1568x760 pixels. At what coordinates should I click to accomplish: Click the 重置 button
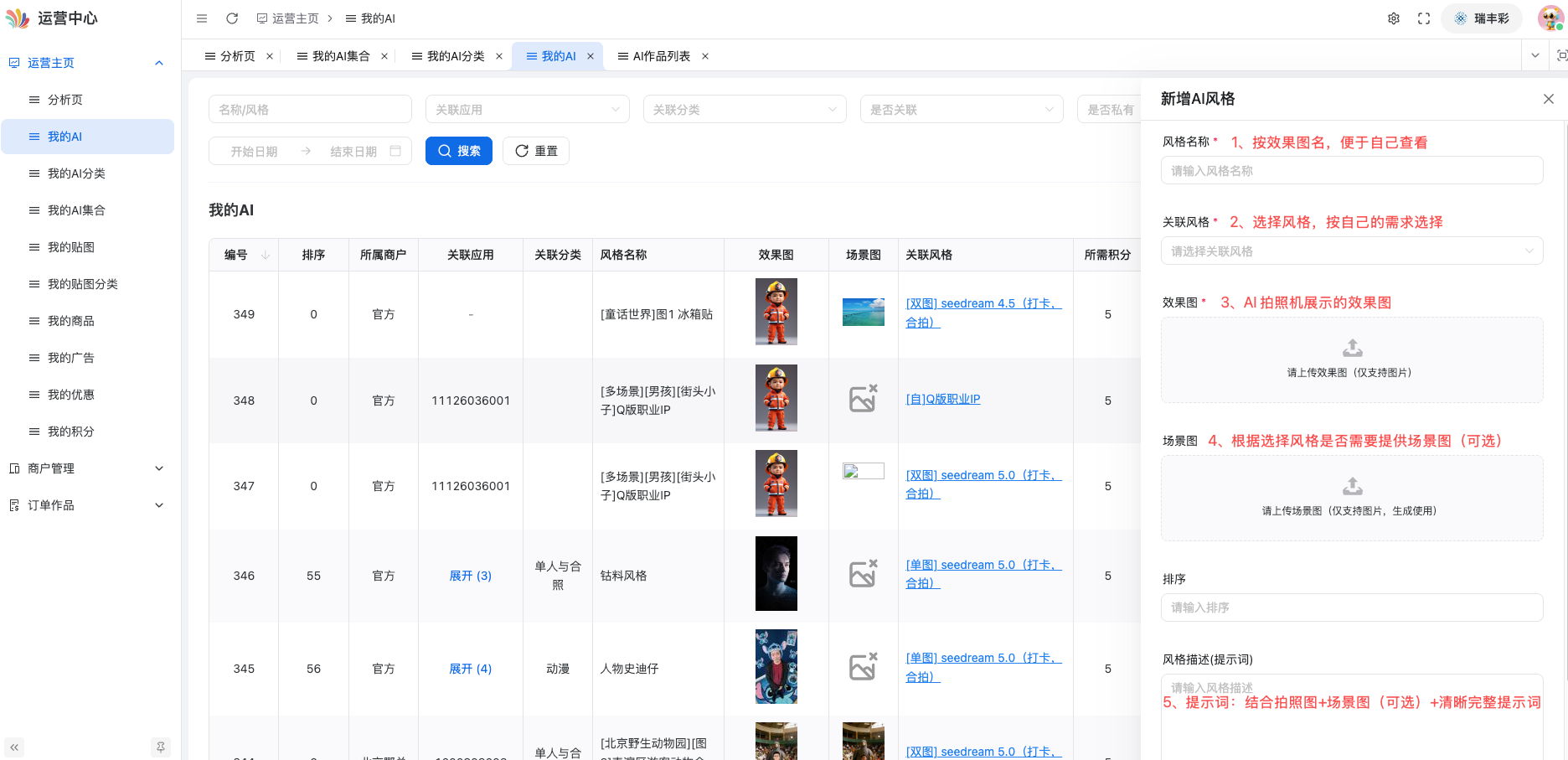[x=536, y=151]
